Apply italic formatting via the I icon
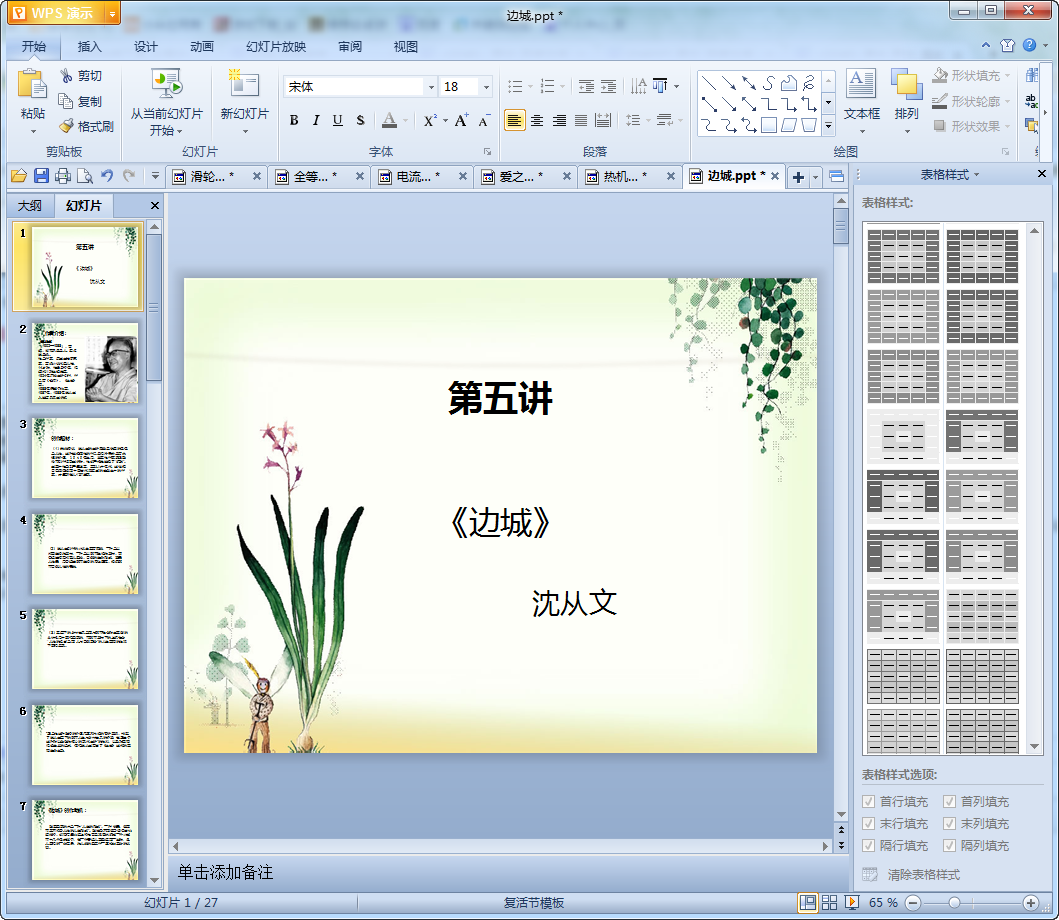 coord(316,120)
